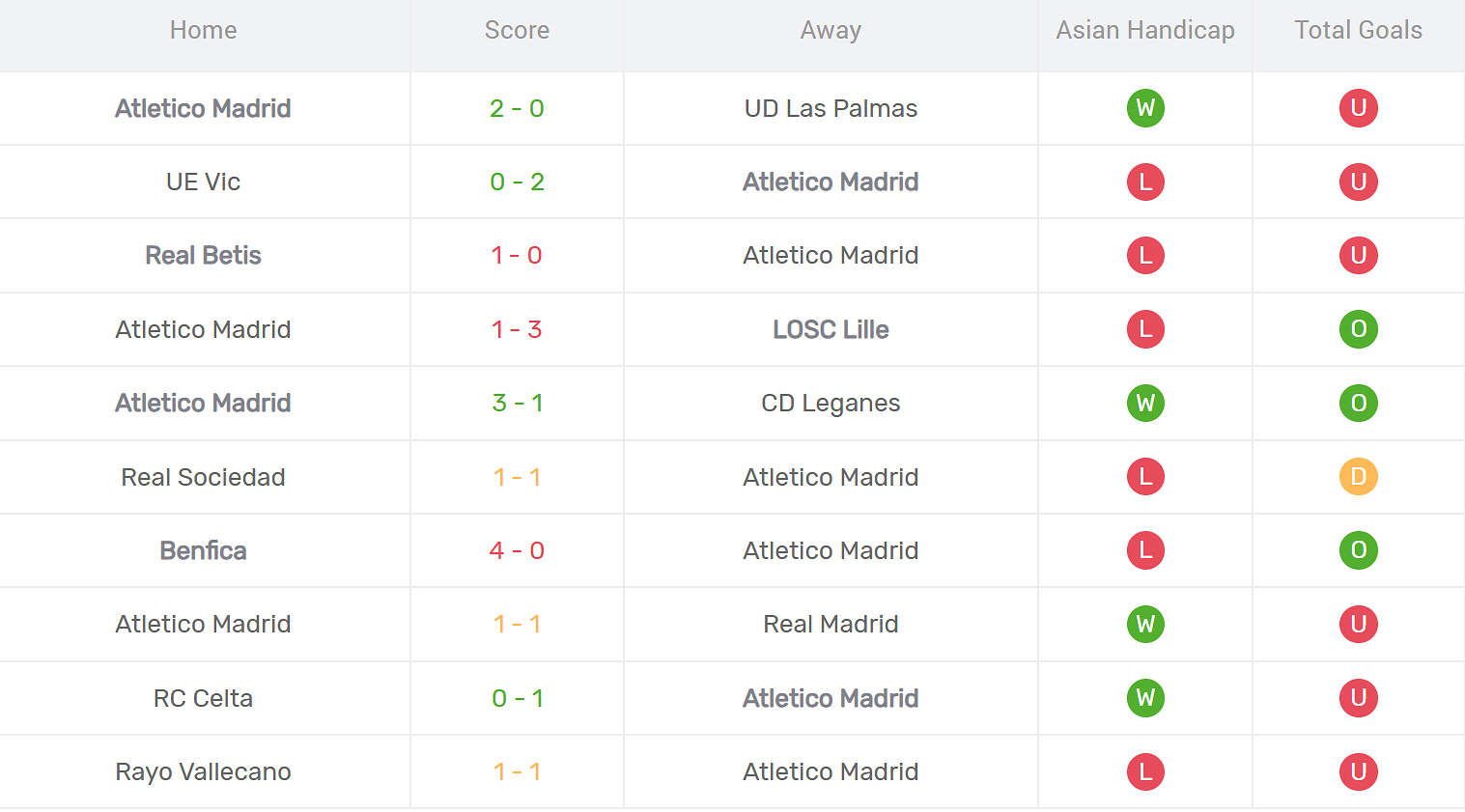This screenshot has width=1465, height=812.
Task: Click the Asian Handicap column header
Action: (1144, 30)
